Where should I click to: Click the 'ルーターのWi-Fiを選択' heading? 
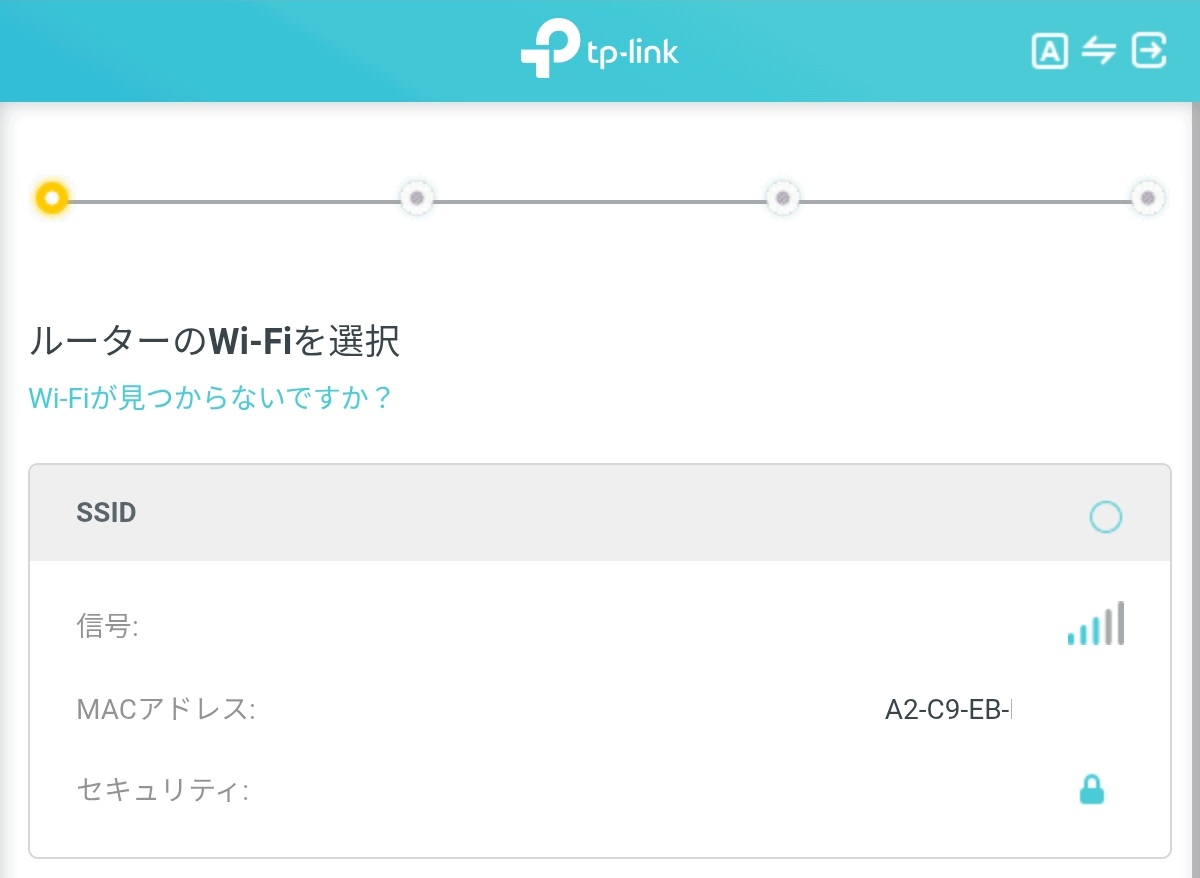click(214, 342)
